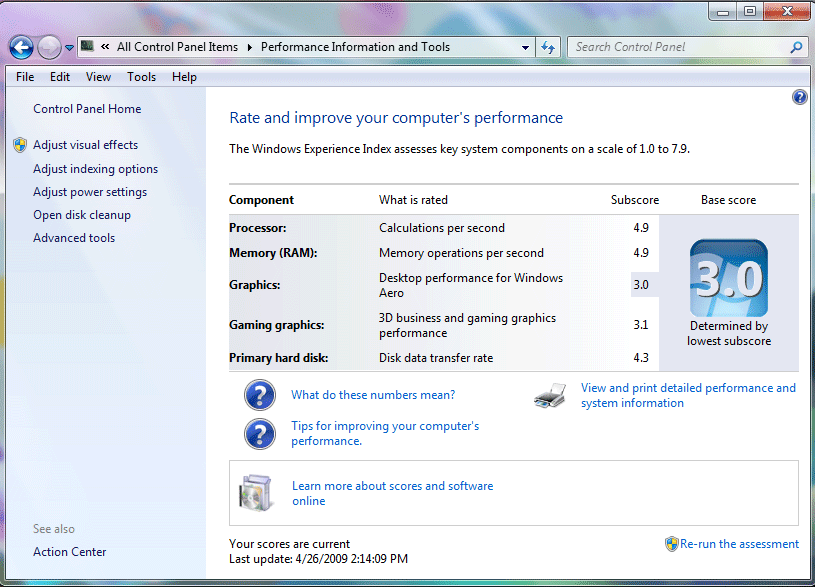Open recent pages dropdown beside the Forward arrow

(69, 48)
